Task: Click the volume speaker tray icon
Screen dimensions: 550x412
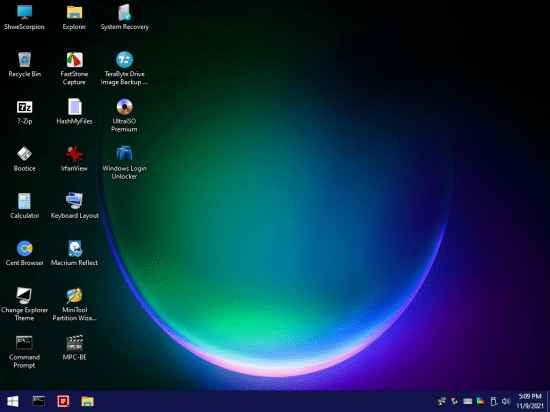Action: (506, 401)
